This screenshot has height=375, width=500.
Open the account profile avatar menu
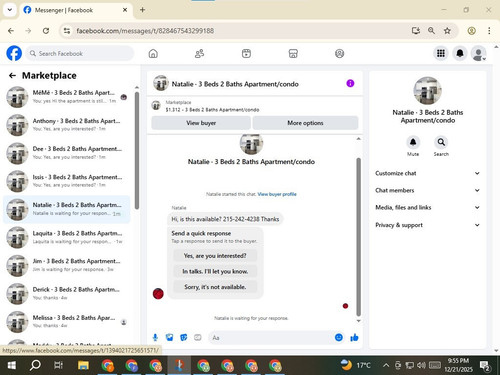click(478, 53)
